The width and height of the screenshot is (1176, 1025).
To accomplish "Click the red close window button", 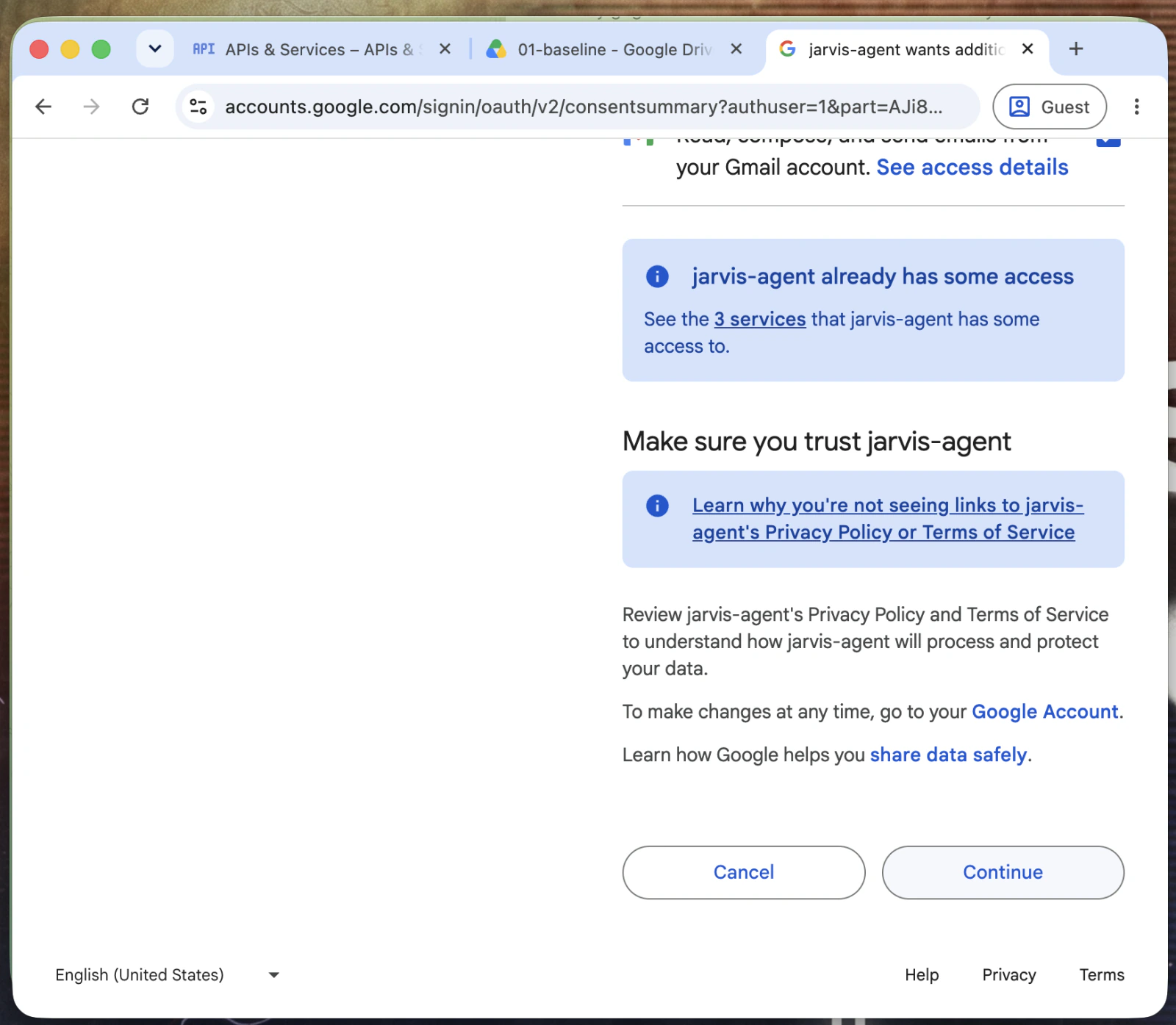I will 39,49.
